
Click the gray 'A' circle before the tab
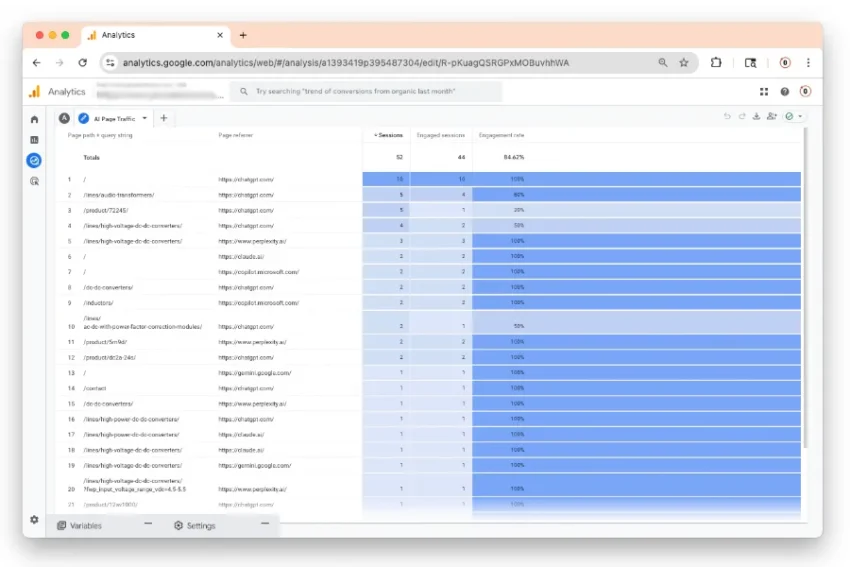(x=64, y=118)
